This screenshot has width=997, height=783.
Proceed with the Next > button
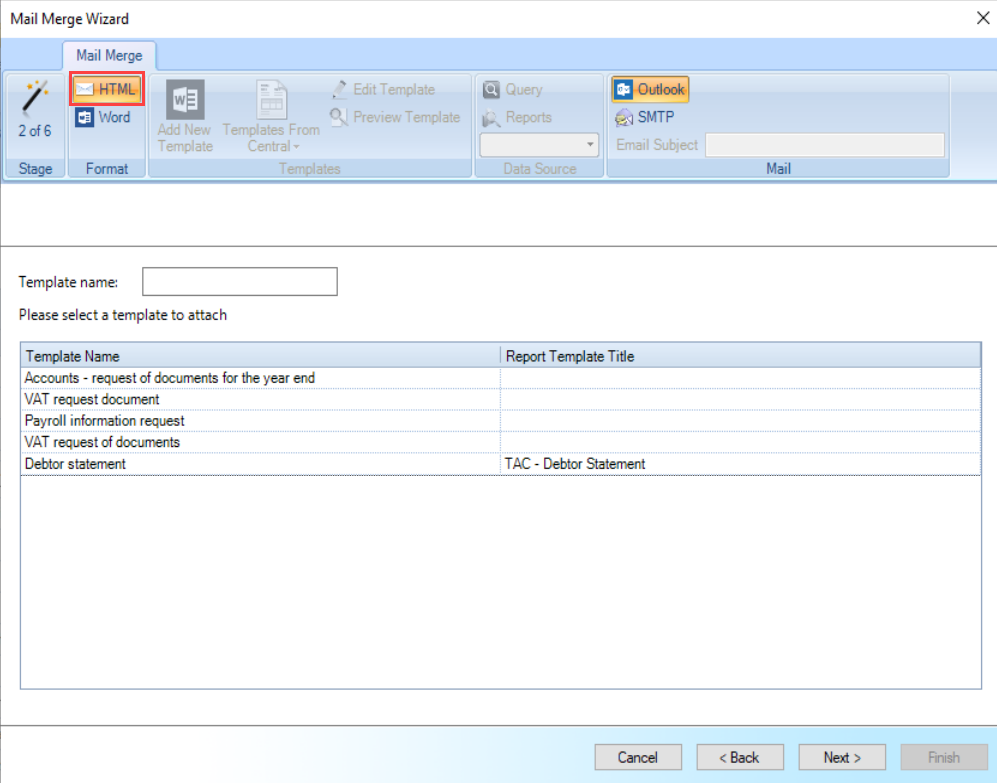(842, 758)
